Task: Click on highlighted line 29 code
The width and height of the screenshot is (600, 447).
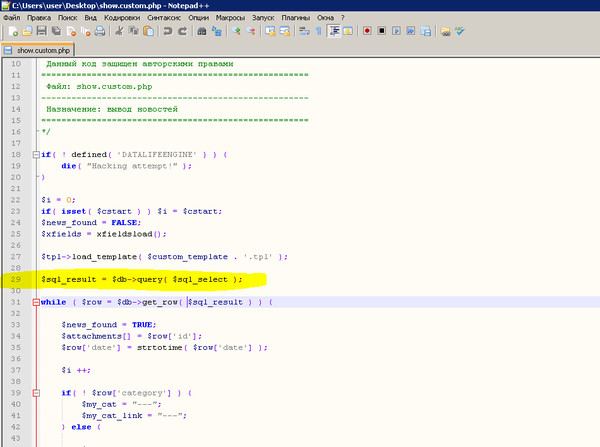Action: coord(141,279)
